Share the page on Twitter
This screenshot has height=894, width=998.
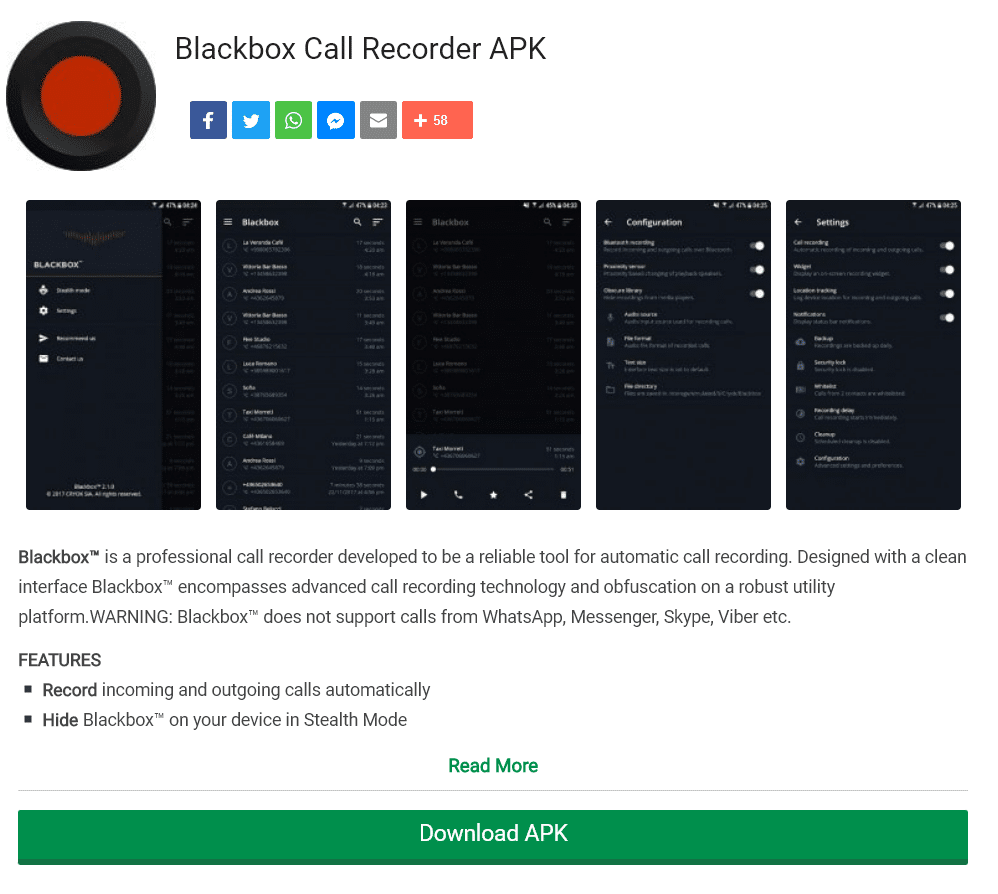pyautogui.click(x=251, y=120)
